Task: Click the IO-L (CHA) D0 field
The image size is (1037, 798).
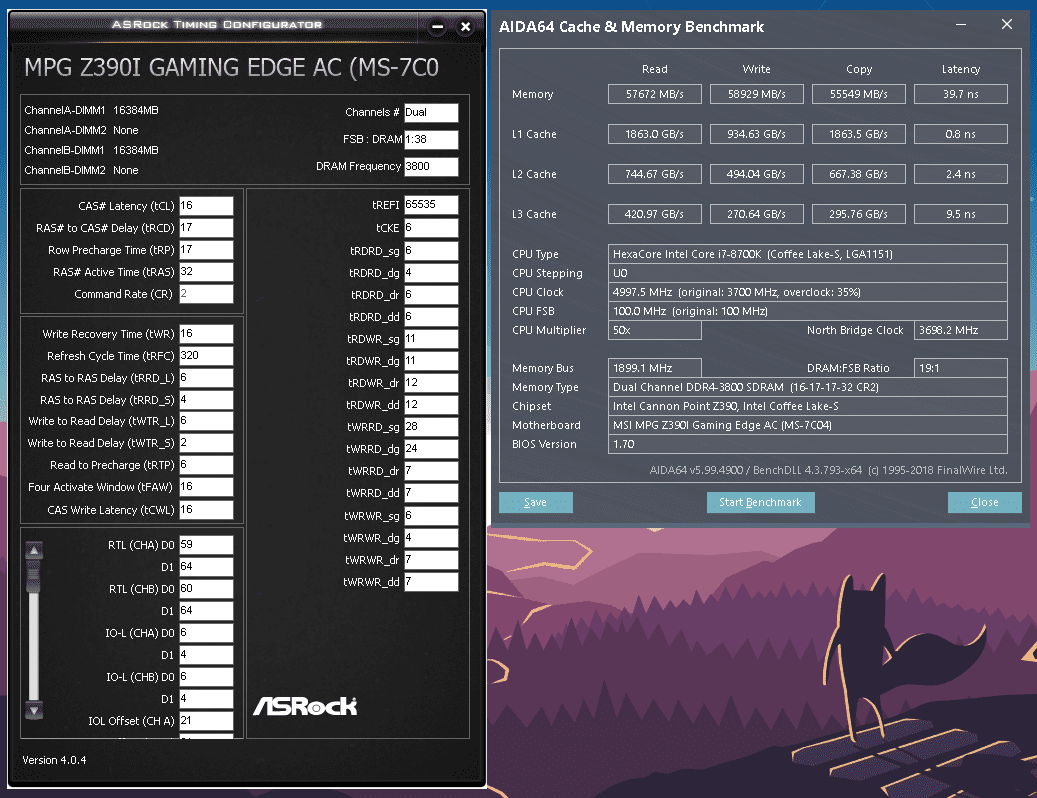Action: [x=206, y=633]
